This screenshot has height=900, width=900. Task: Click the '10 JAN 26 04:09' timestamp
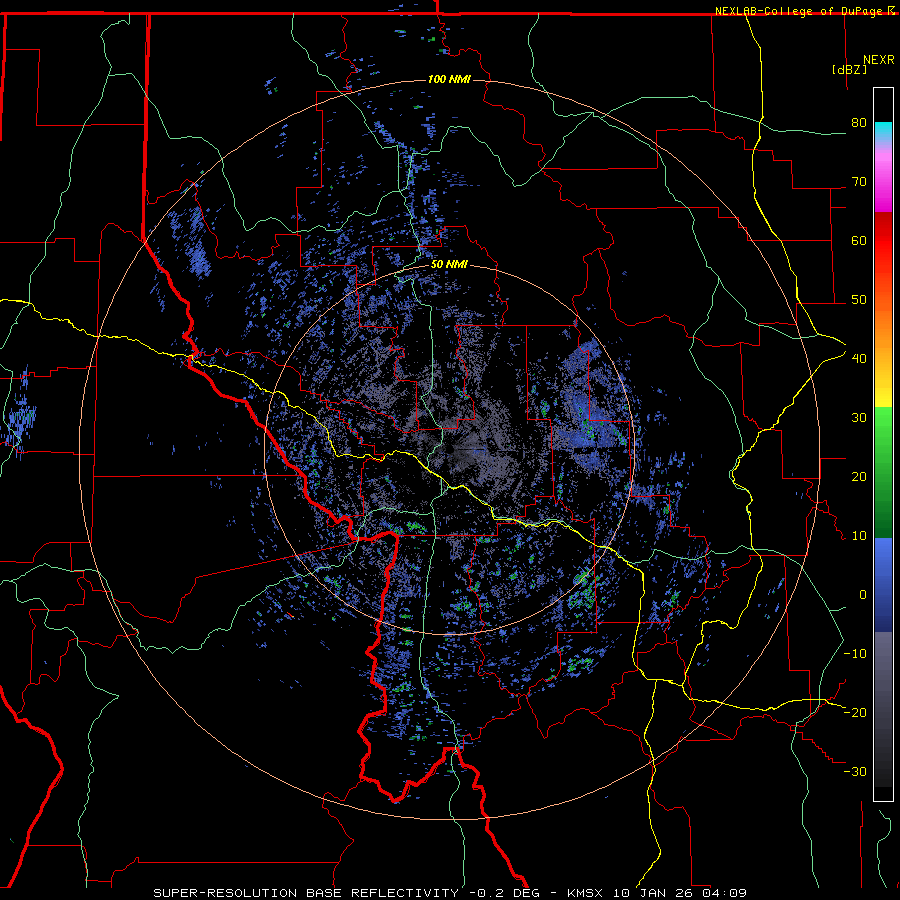680,893
